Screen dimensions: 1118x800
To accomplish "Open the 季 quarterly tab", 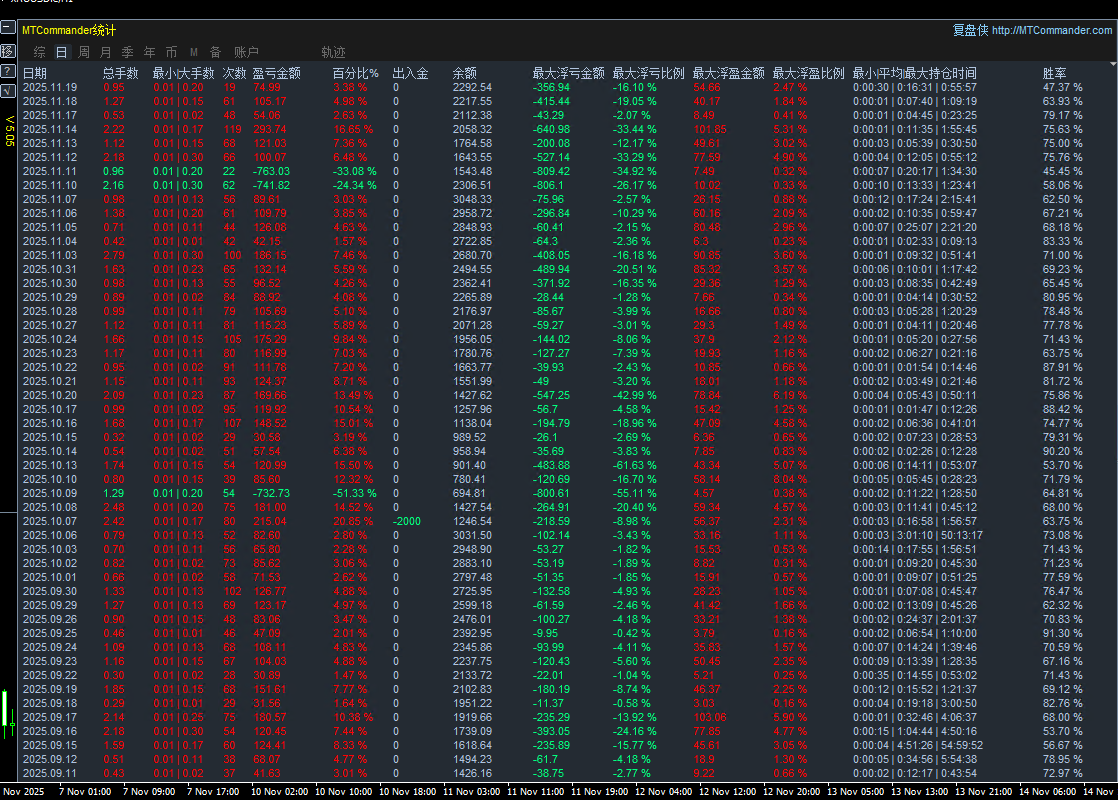I will pyautogui.click(x=128, y=52).
